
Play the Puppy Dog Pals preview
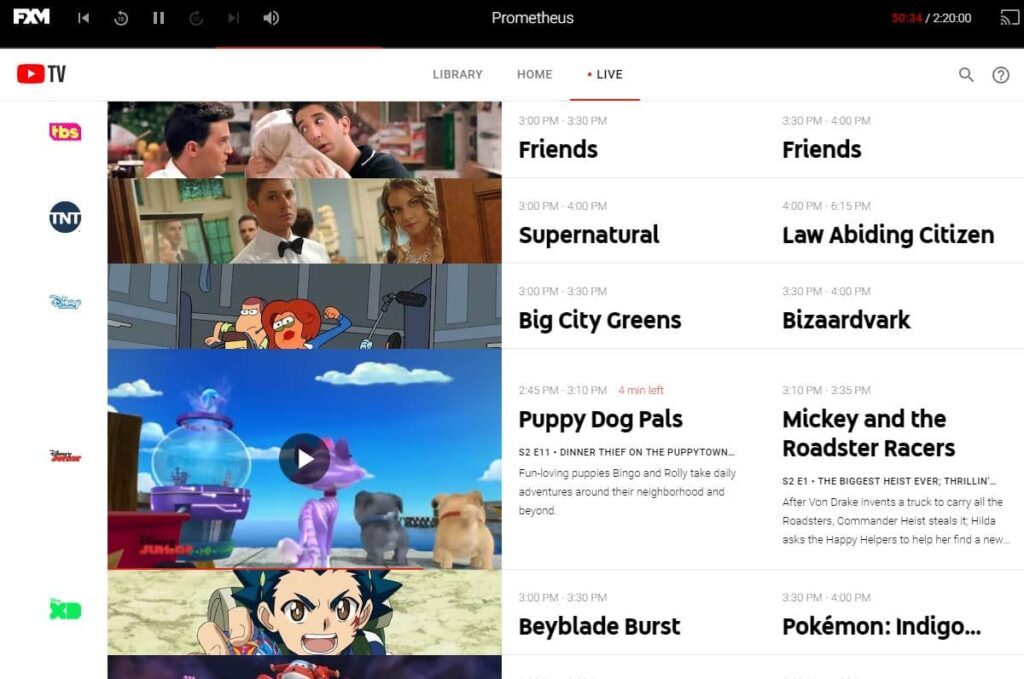coord(303,456)
